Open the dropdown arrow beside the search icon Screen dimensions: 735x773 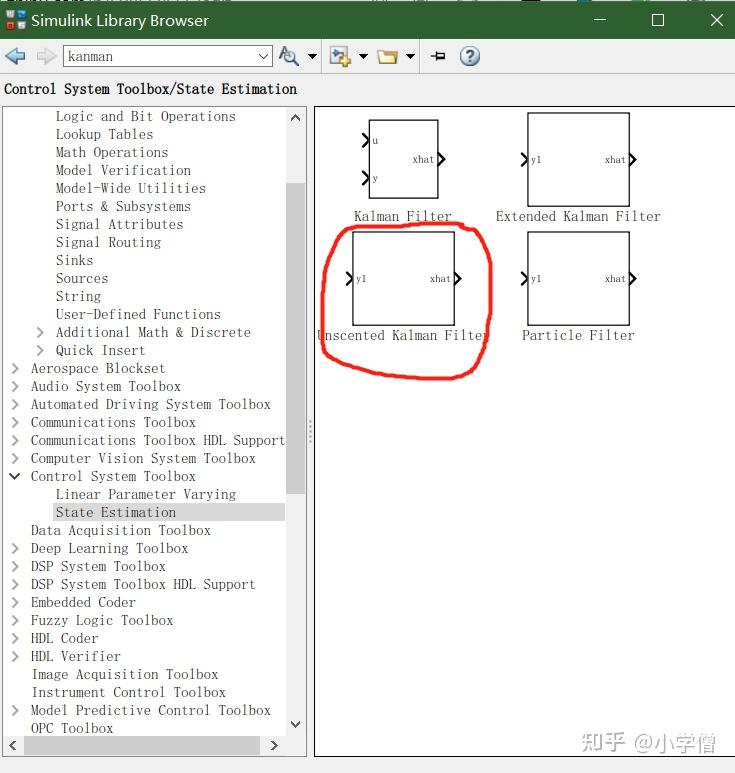tap(312, 56)
